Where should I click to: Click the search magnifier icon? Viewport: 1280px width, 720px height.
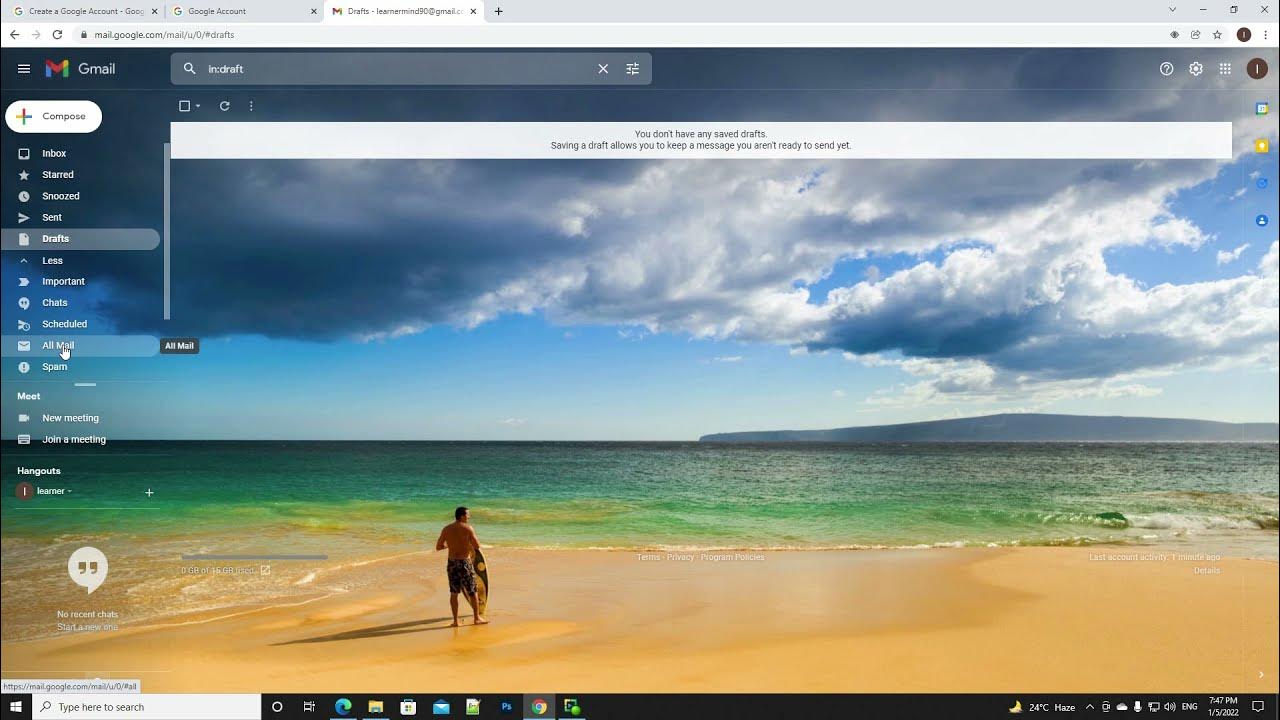coord(190,69)
